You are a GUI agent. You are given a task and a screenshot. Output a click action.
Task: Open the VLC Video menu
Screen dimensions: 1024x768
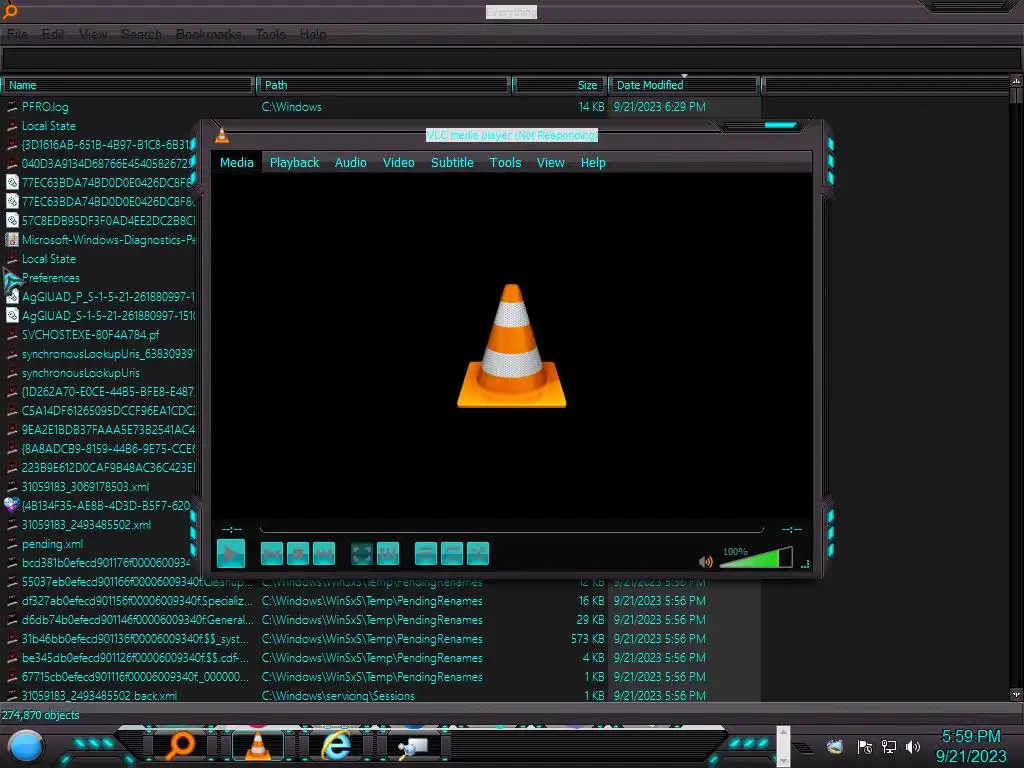398,163
